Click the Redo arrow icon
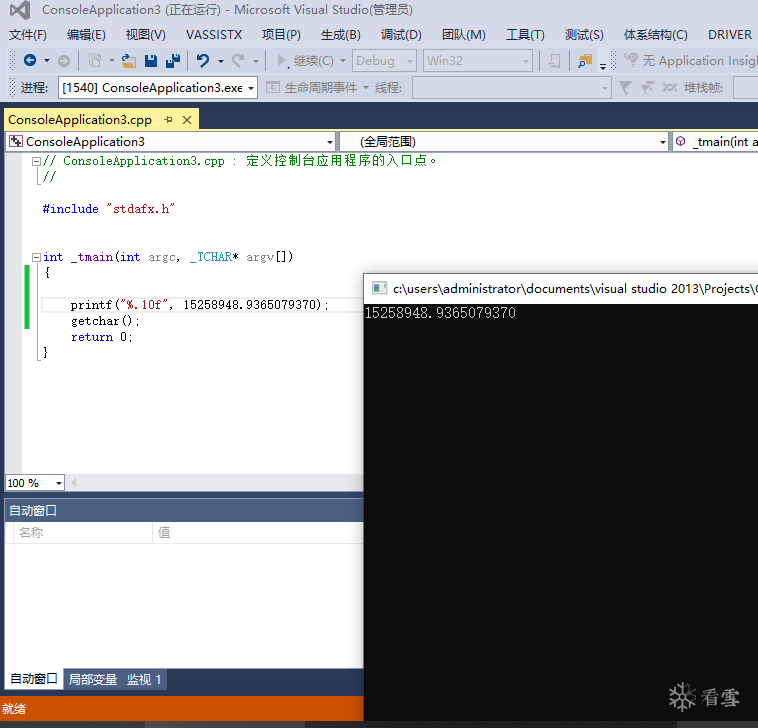Screen dimensions: 758x728 (x=238, y=61)
